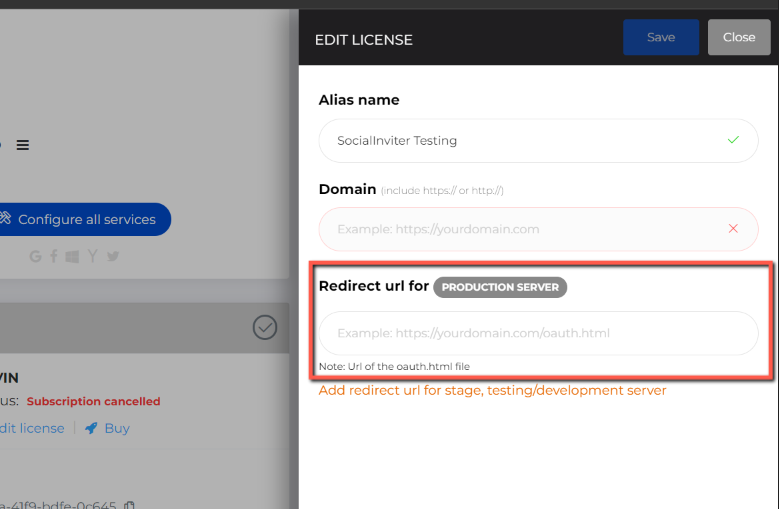The height and width of the screenshot is (509, 779).
Task: Click the Yahoo service icon
Action: (92, 256)
